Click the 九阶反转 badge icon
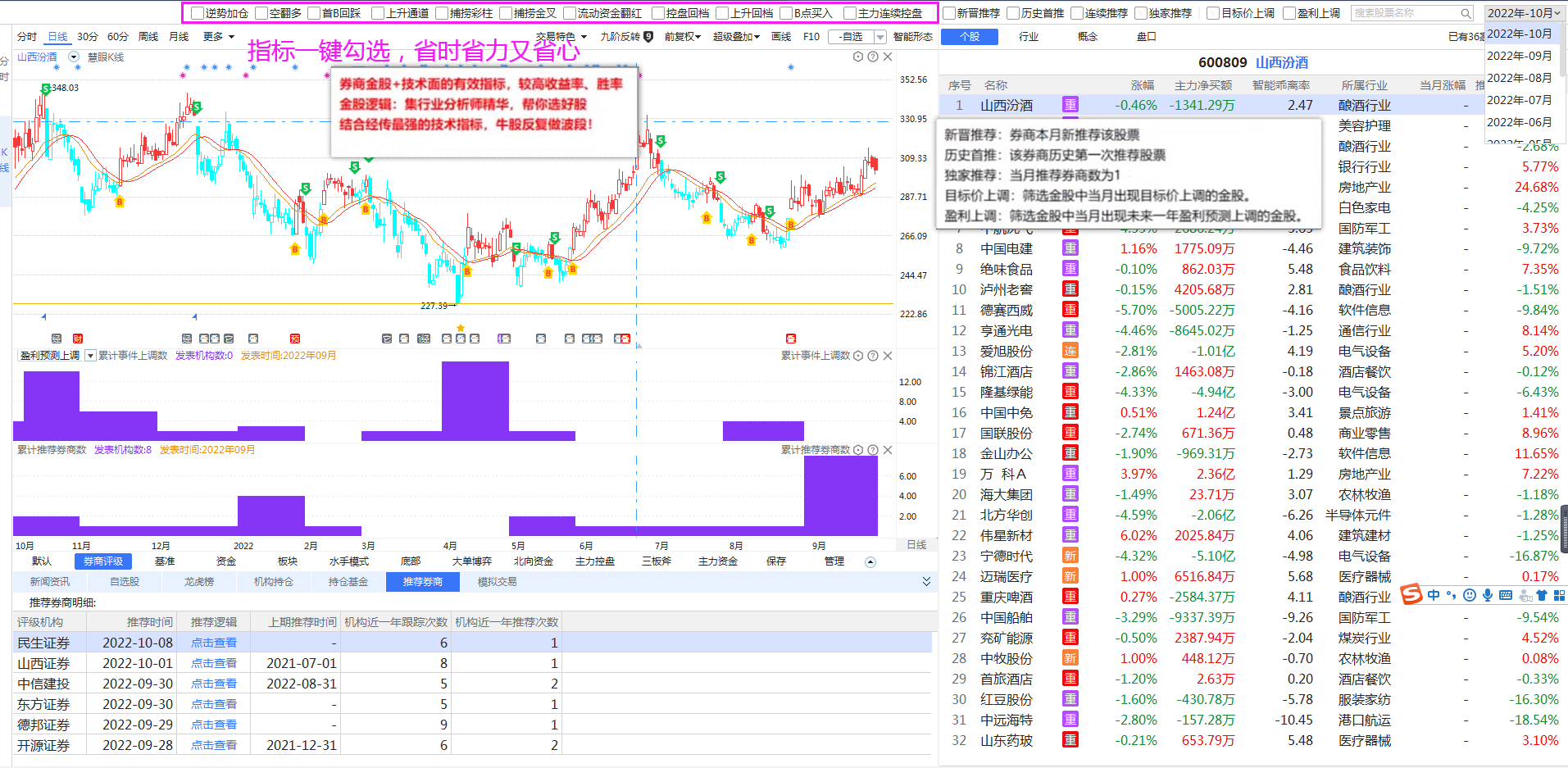1568x768 pixels. [648, 36]
